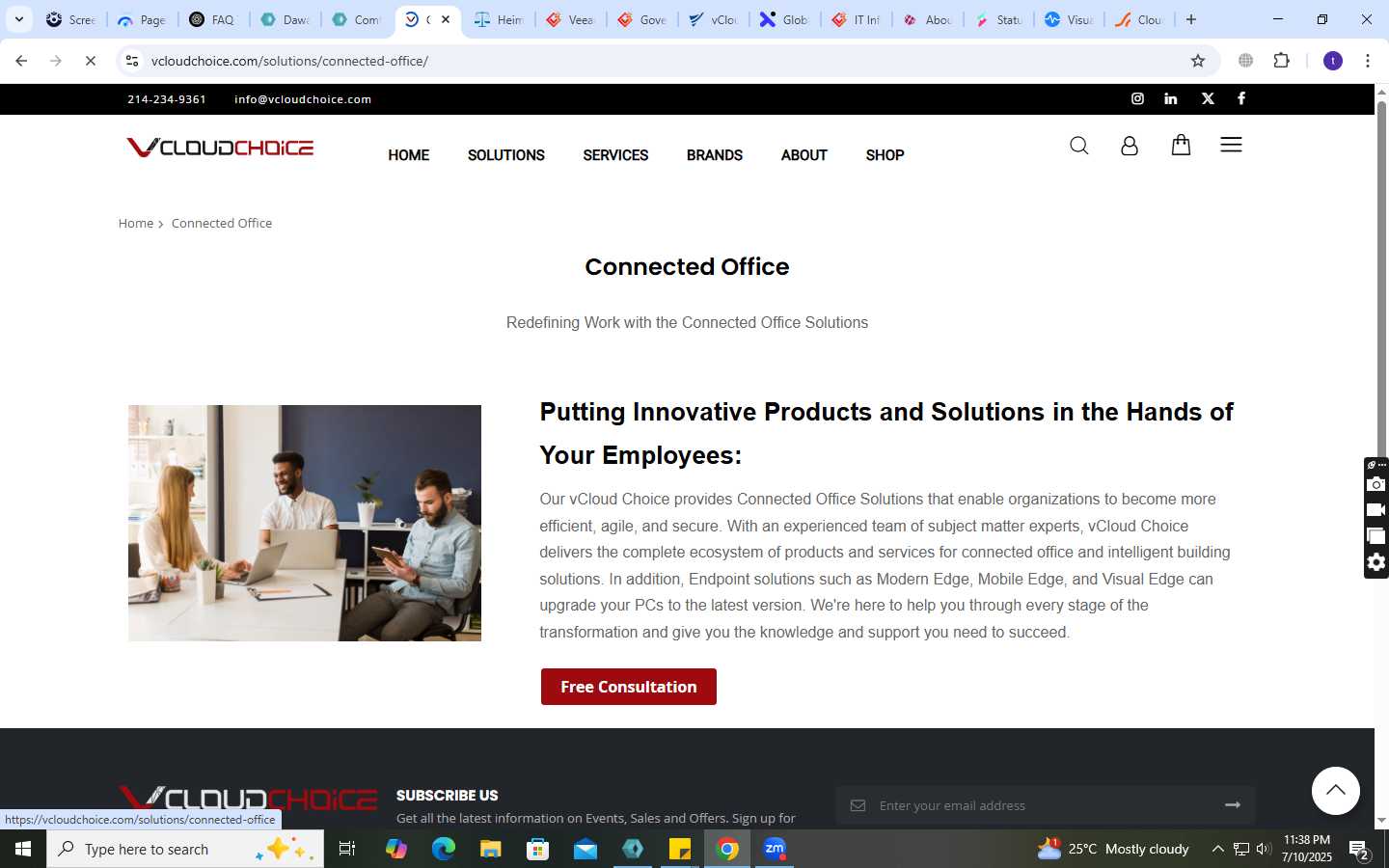Viewport: 1389px width, 868px height.
Task: Open the ABOUT menu
Action: [x=804, y=155]
